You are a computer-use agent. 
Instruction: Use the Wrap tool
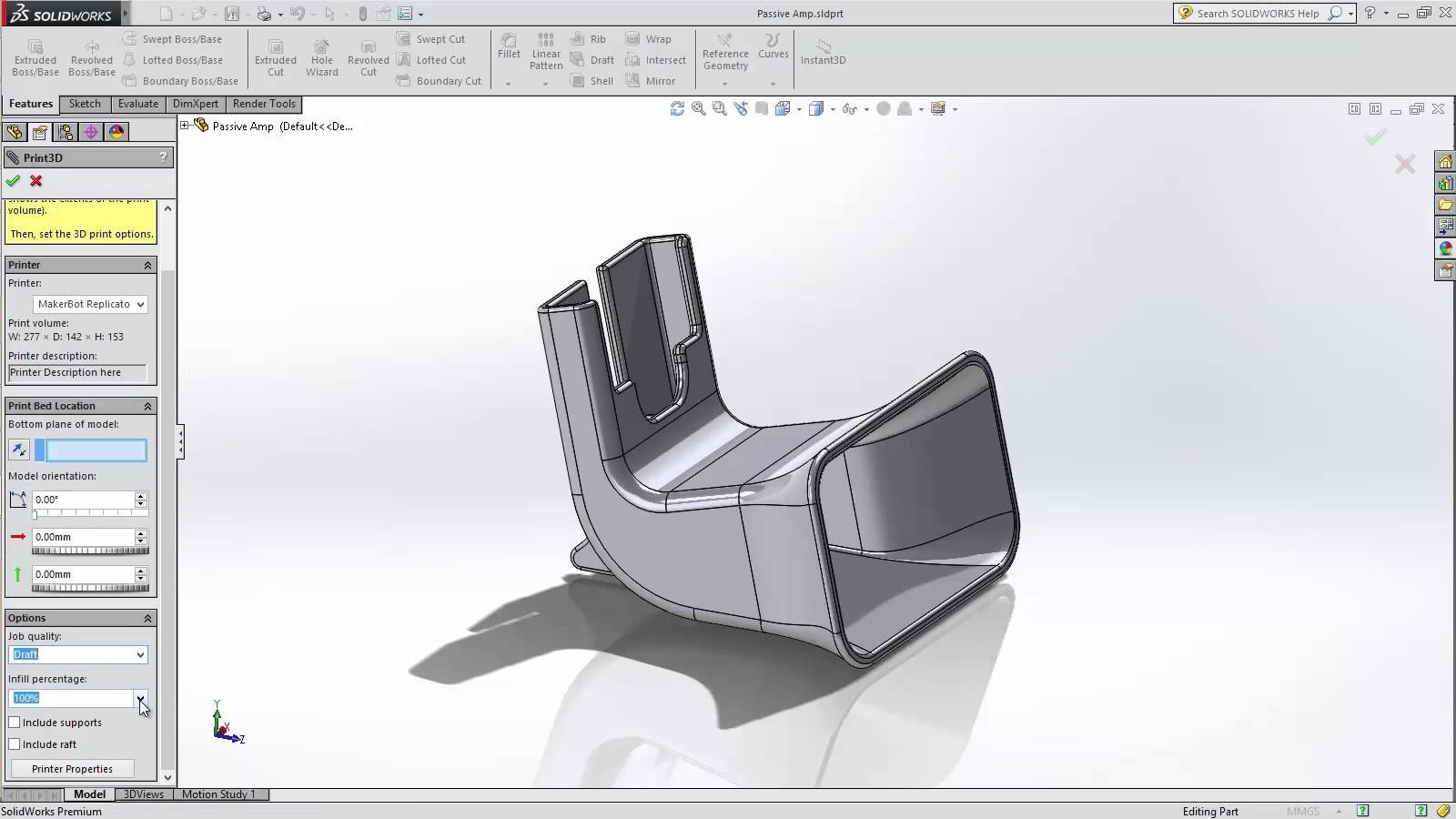pos(649,39)
